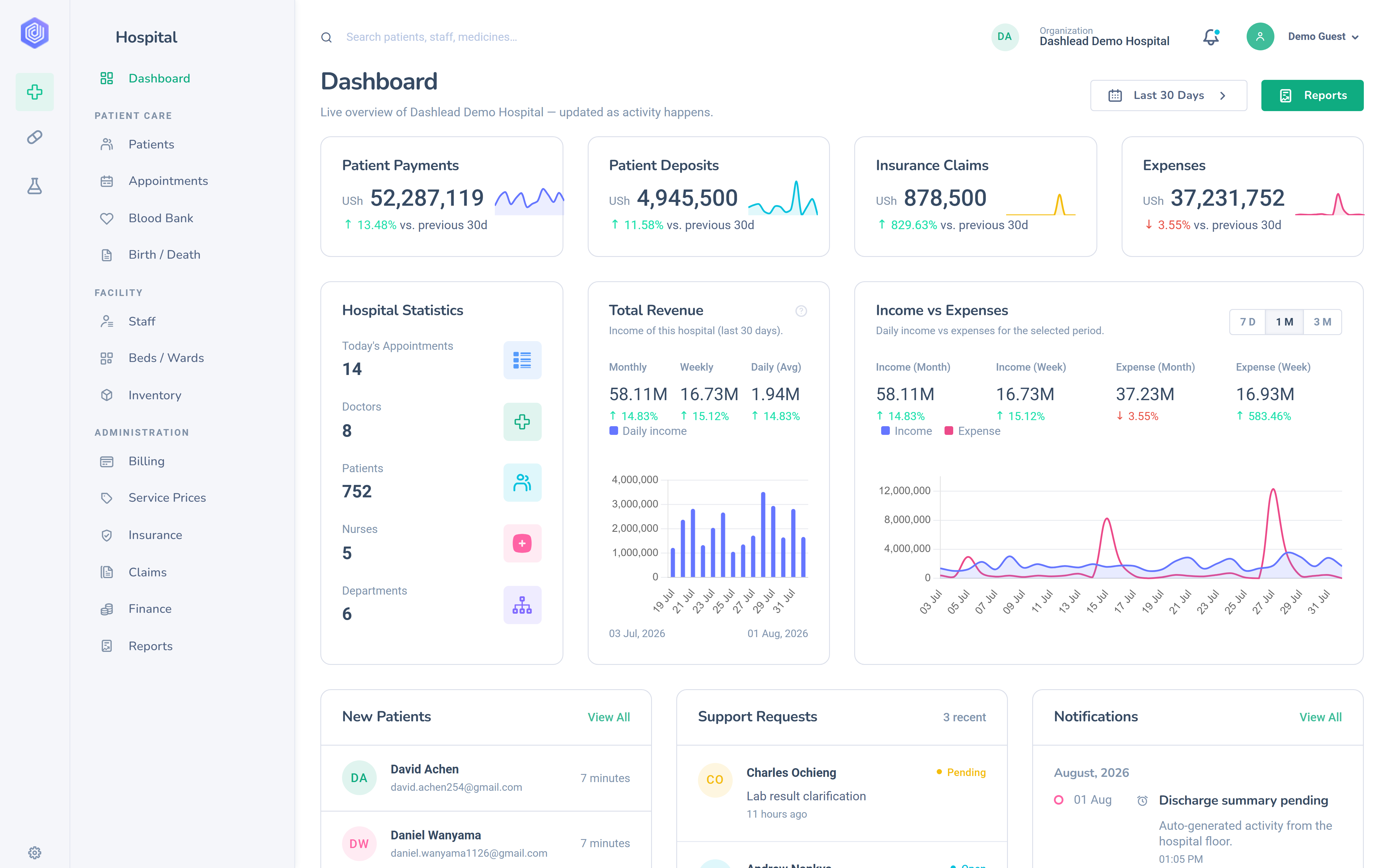This screenshot has height=868, width=1389.
Task: Toggle the Income legend series
Action: (x=906, y=431)
